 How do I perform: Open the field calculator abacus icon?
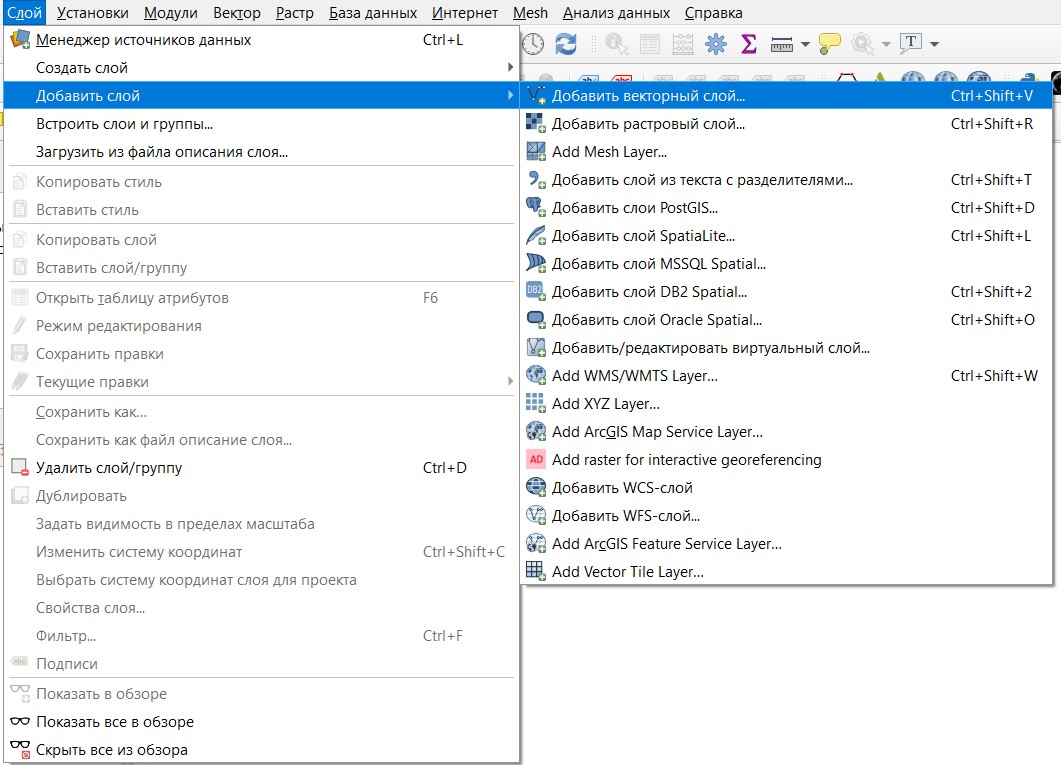[x=682, y=44]
